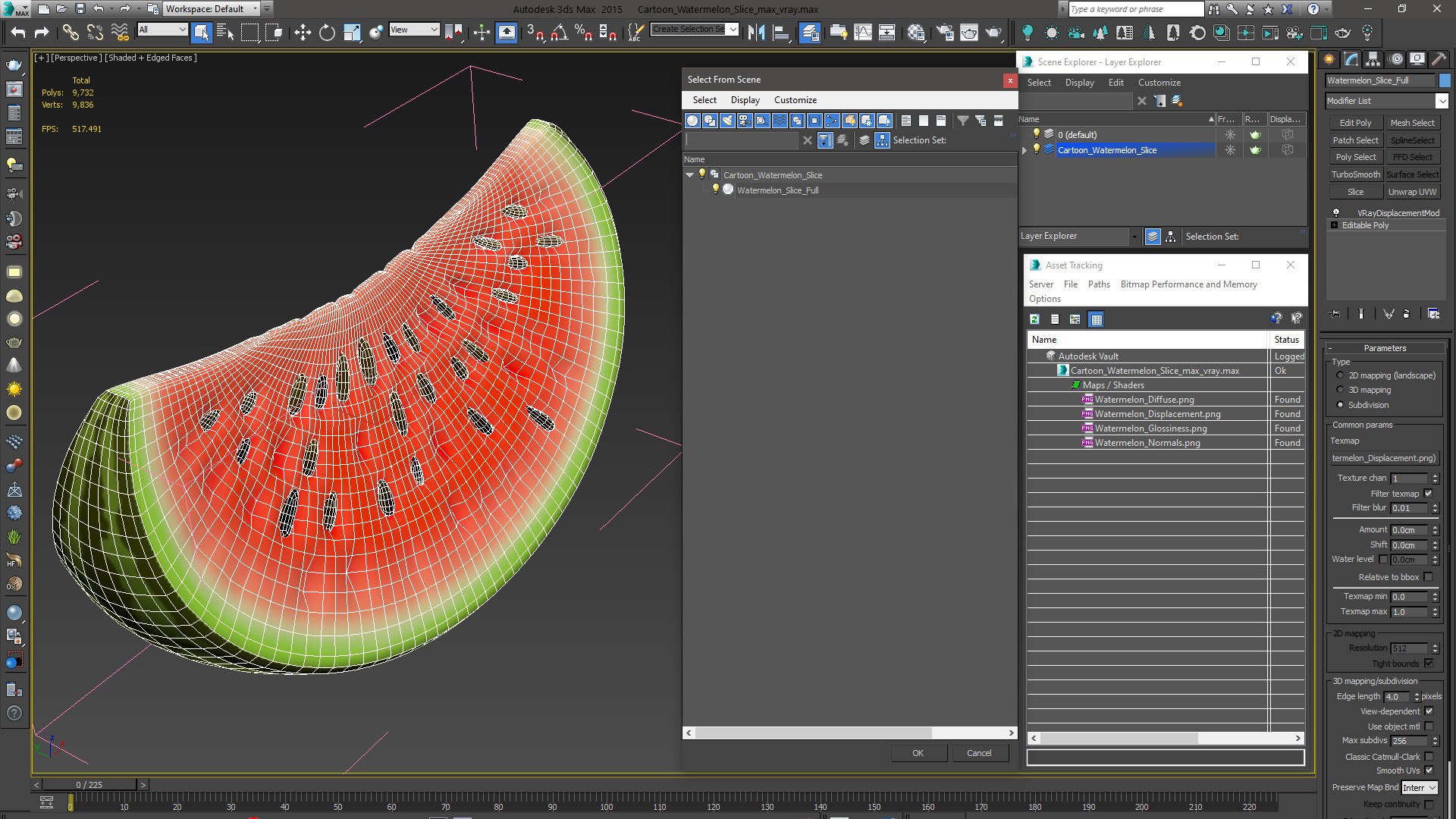The image size is (1456, 819).
Task: Toggle Smooth UVs checkbox
Action: [x=1429, y=770]
